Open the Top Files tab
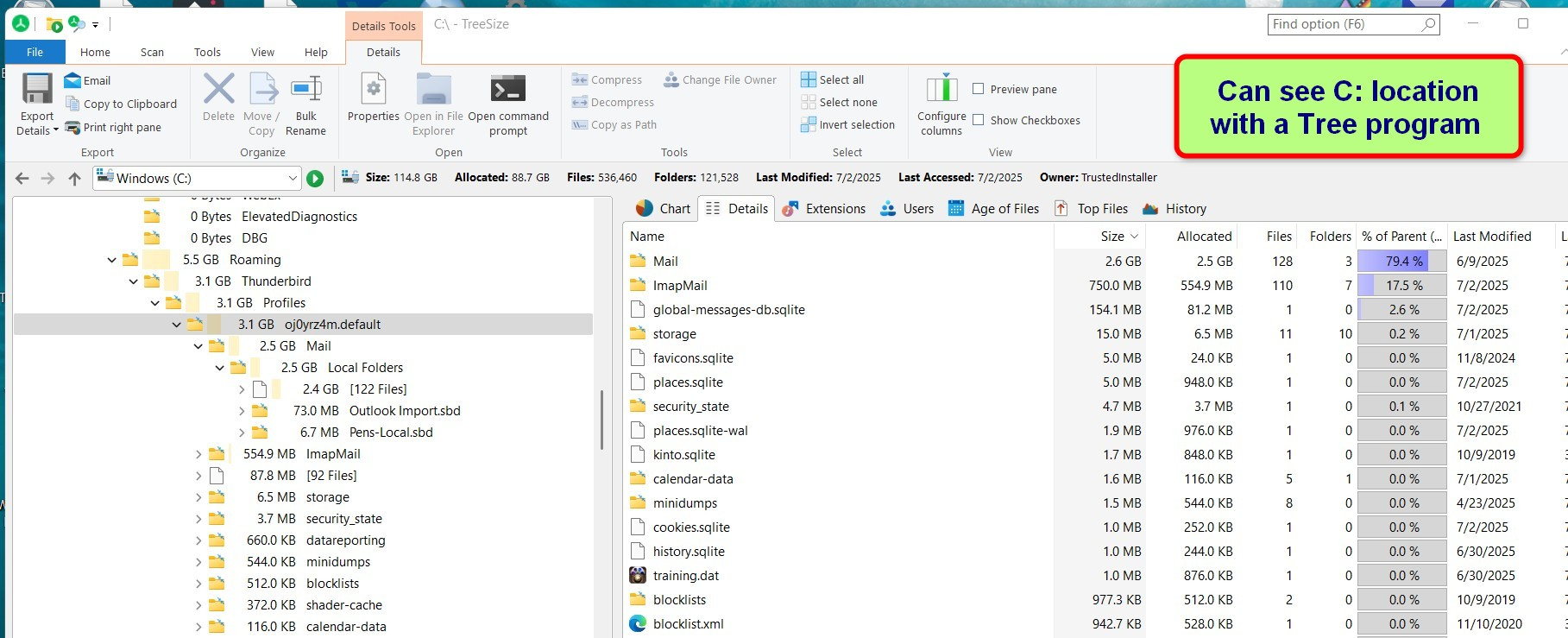The image size is (1568, 638). (1092, 208)
